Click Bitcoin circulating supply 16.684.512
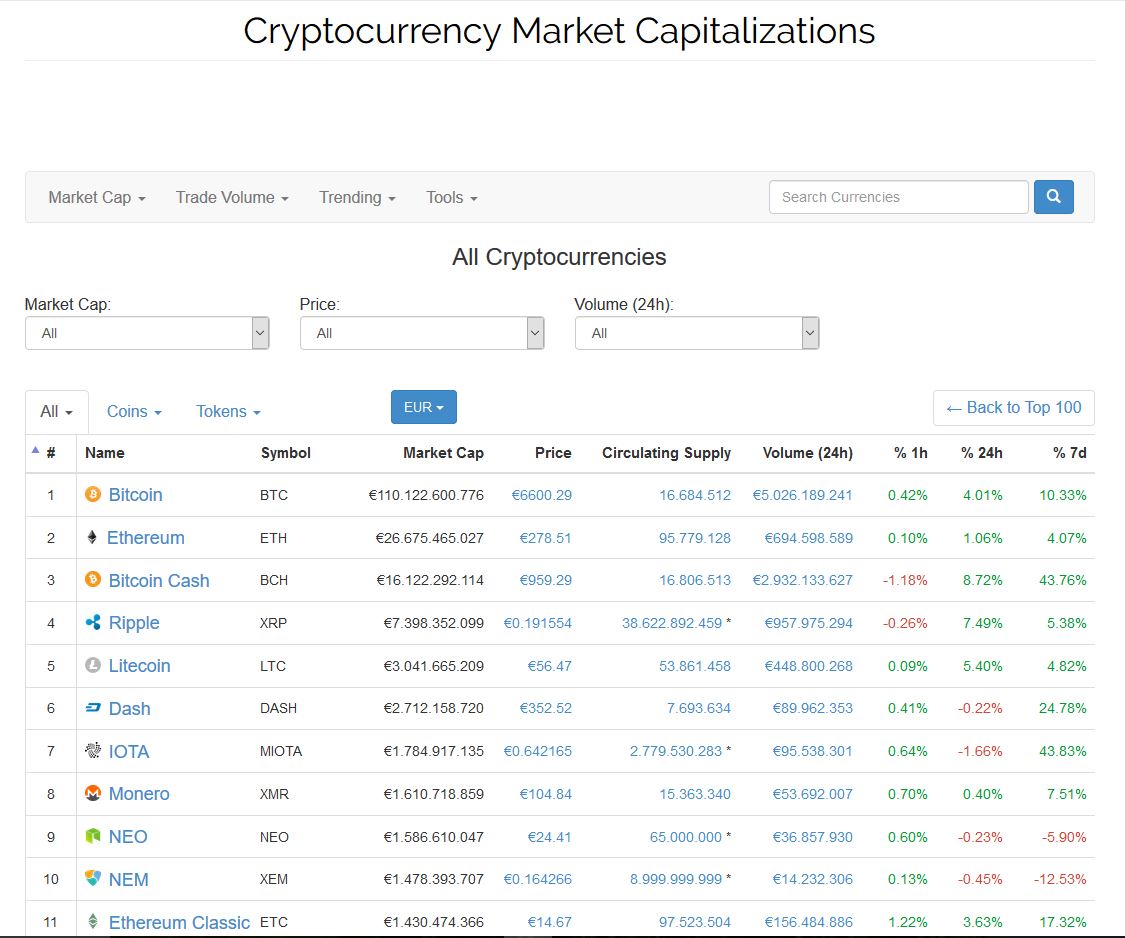 [x=695, y=494]
